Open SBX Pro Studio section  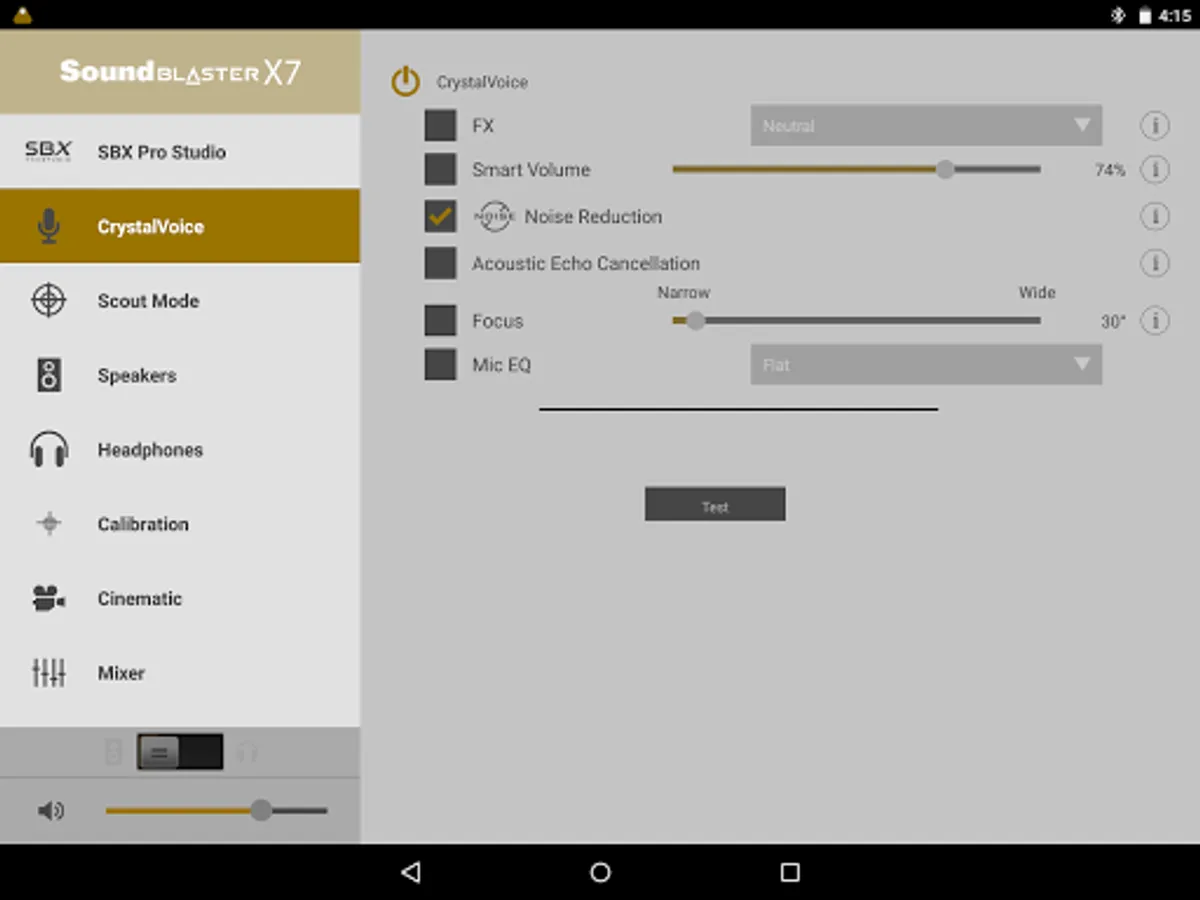pyautogui.click(x=180, y=152)
